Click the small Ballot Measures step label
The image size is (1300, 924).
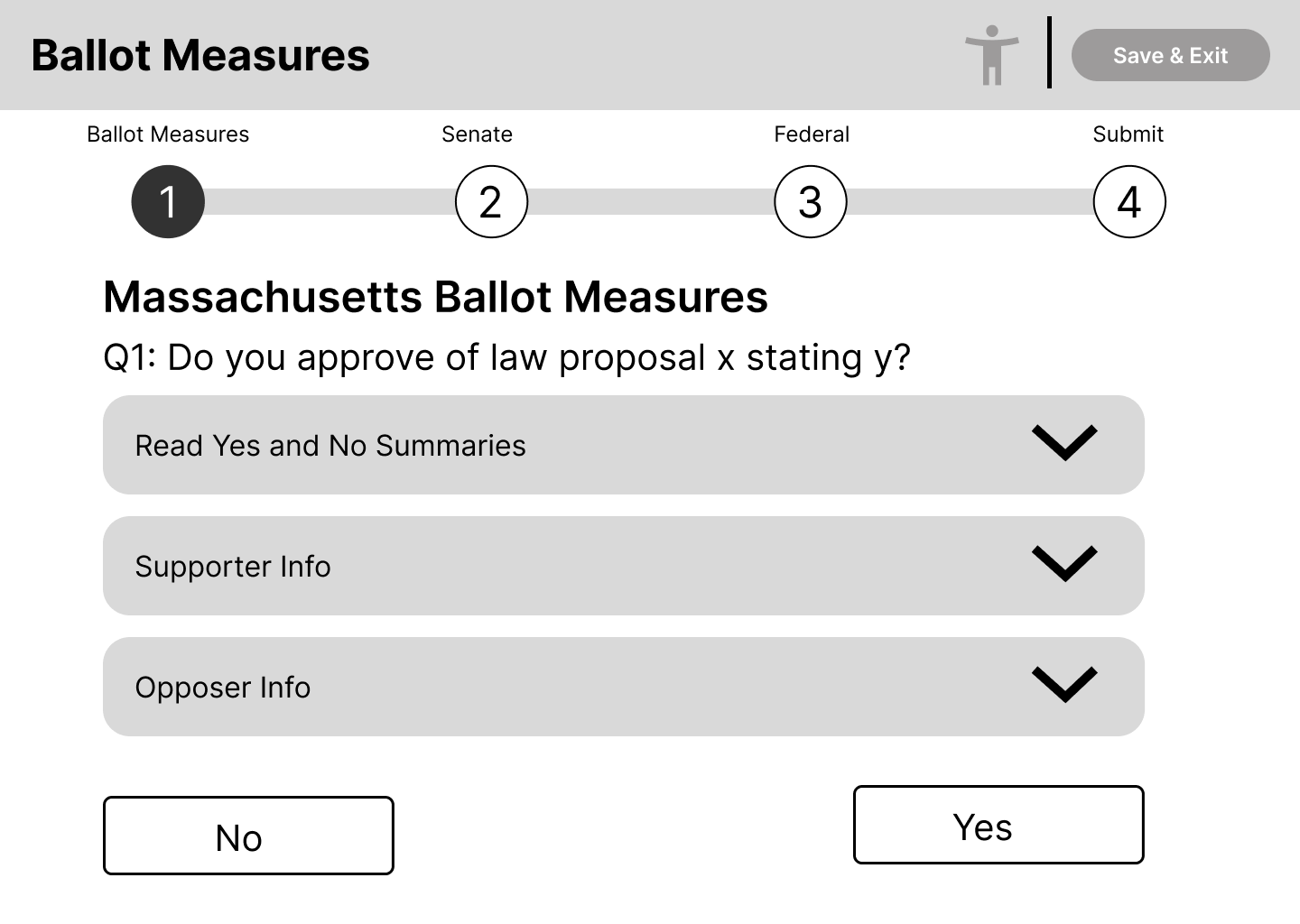coord(168,134)
